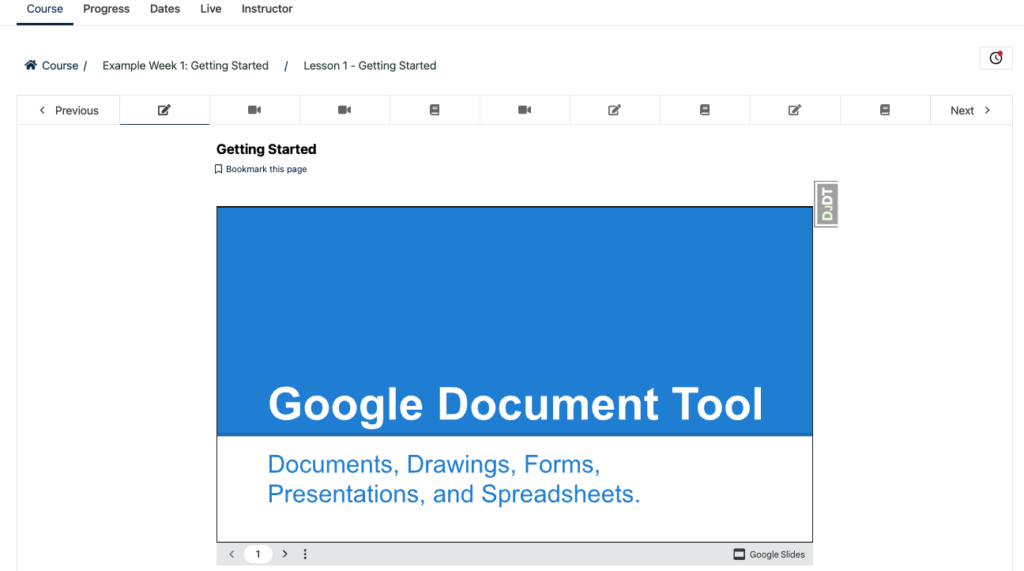This screenshot has width=1024, height=571.
Task: Advance to next slide arrow
Action: tap(285, 554)
